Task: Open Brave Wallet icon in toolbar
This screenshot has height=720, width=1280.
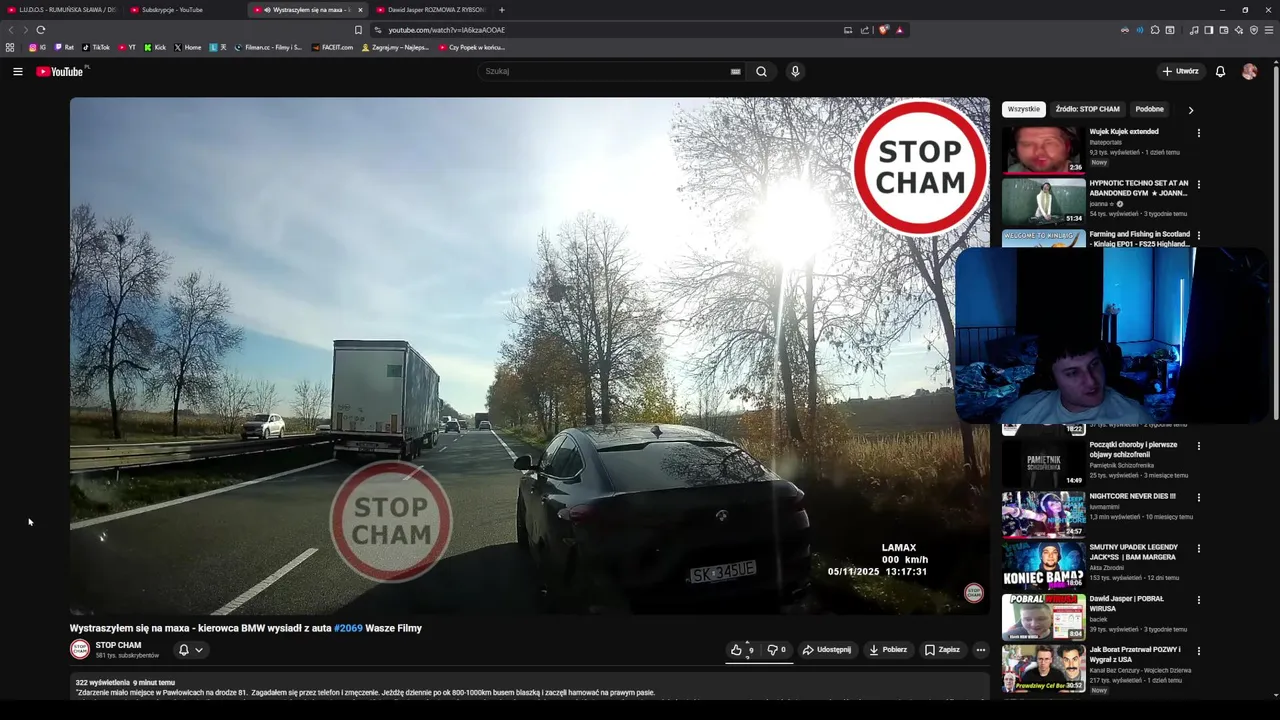Action: click(1224, 30)
